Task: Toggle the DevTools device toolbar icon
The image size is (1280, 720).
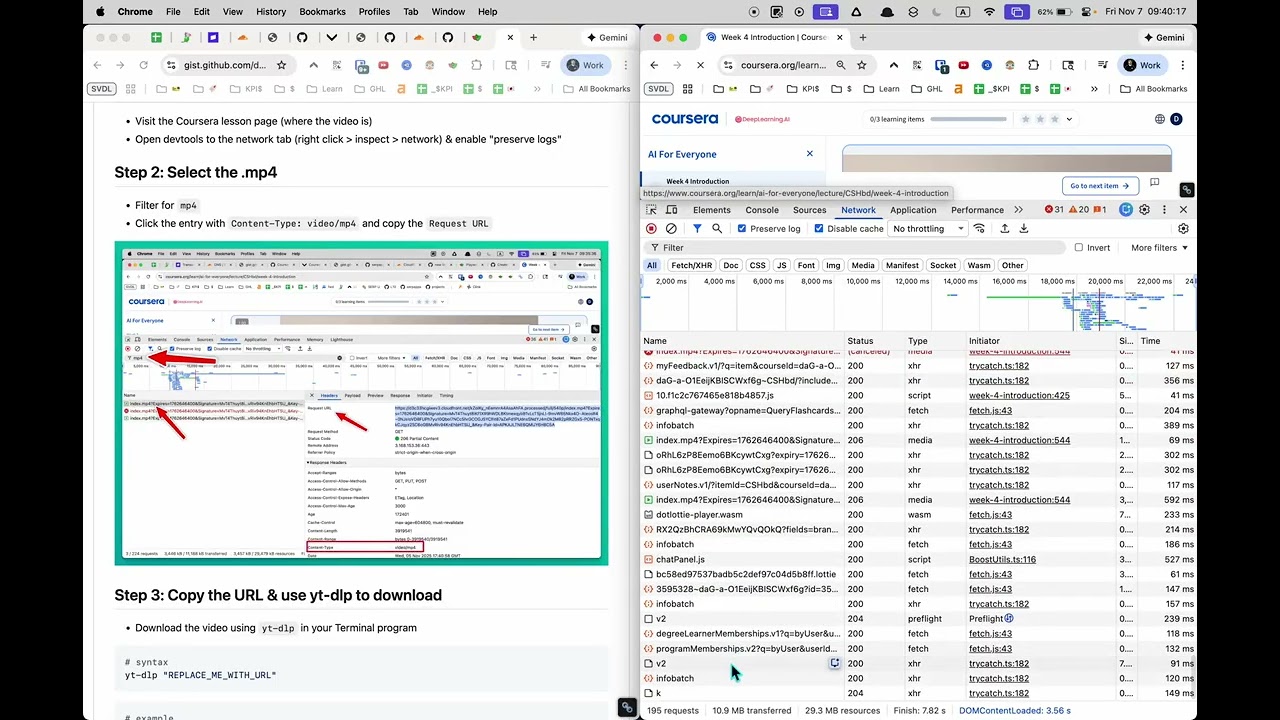Action: click(673, 210)
